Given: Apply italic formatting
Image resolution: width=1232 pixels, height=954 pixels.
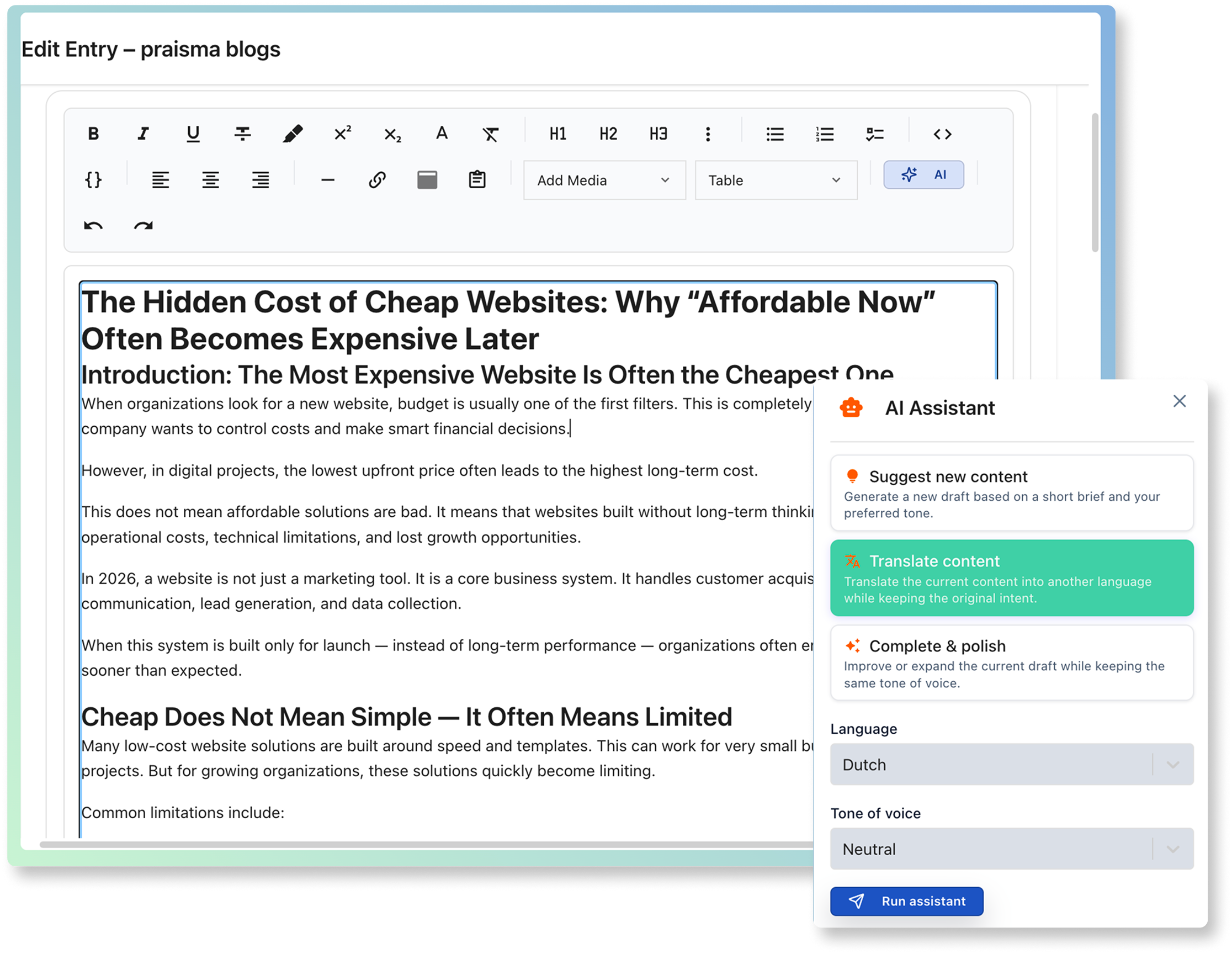Looking at the screenshot, I should [143, 133].
